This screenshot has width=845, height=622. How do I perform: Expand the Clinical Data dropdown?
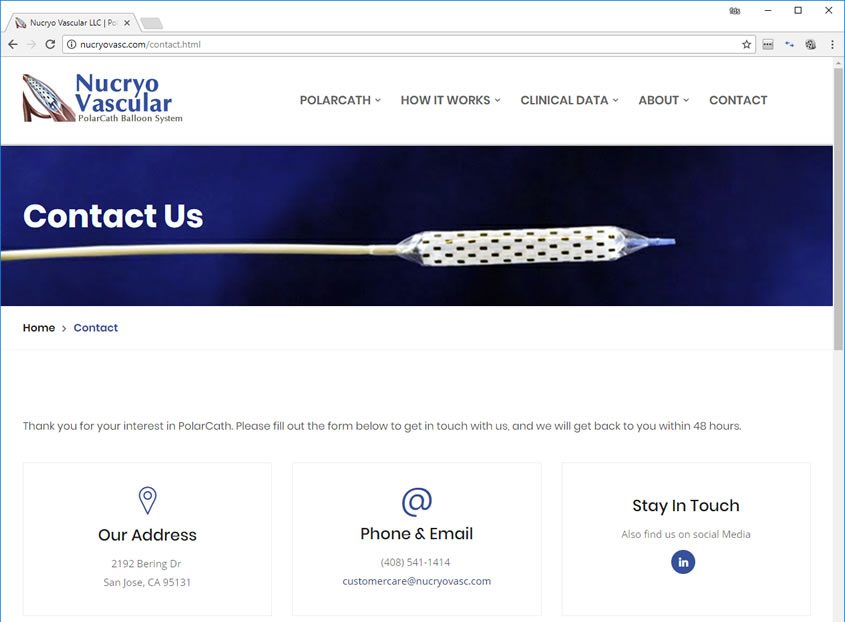point(569,100)
